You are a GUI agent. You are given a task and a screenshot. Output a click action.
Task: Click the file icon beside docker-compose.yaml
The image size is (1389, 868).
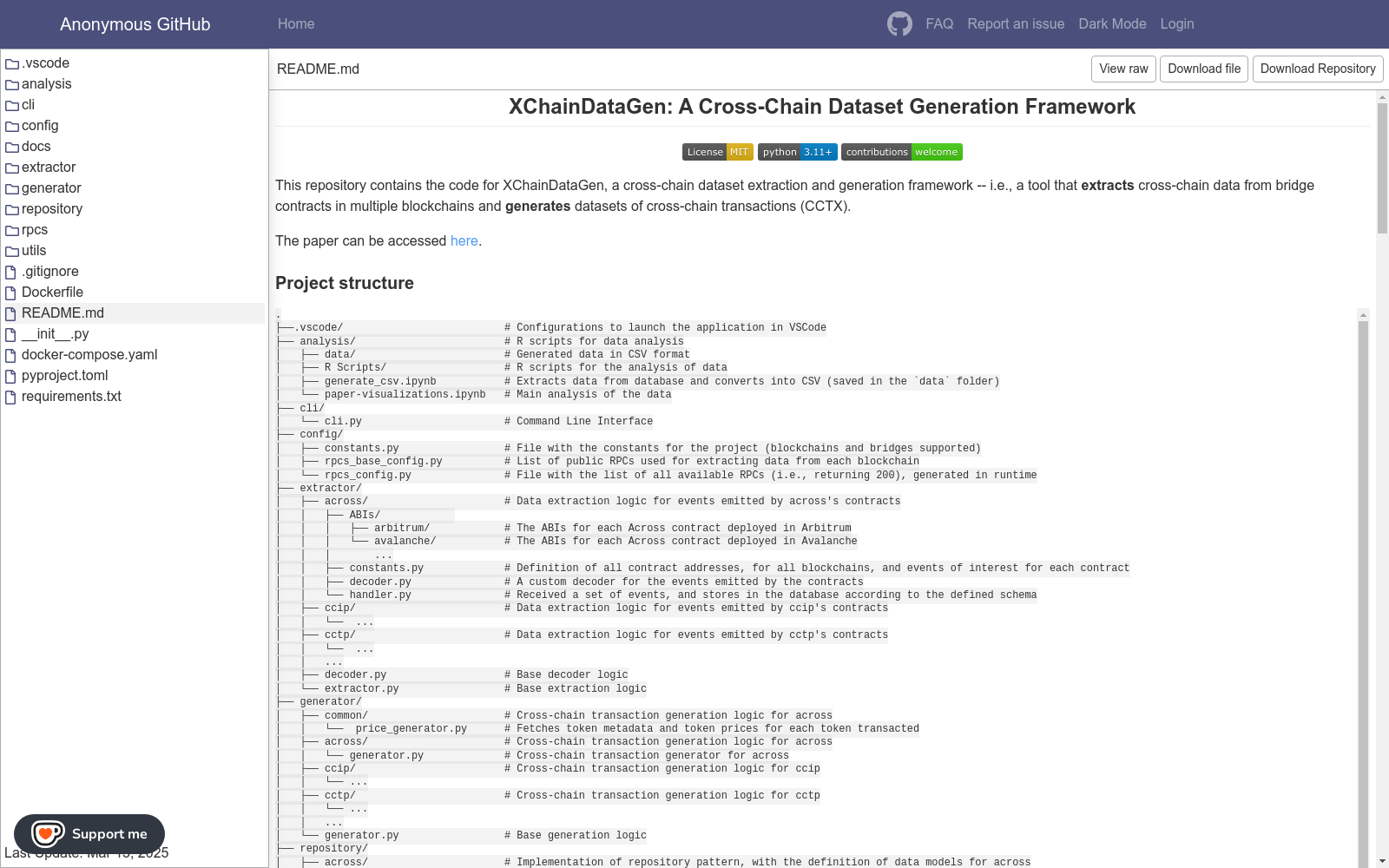click(x=11, y=355)
